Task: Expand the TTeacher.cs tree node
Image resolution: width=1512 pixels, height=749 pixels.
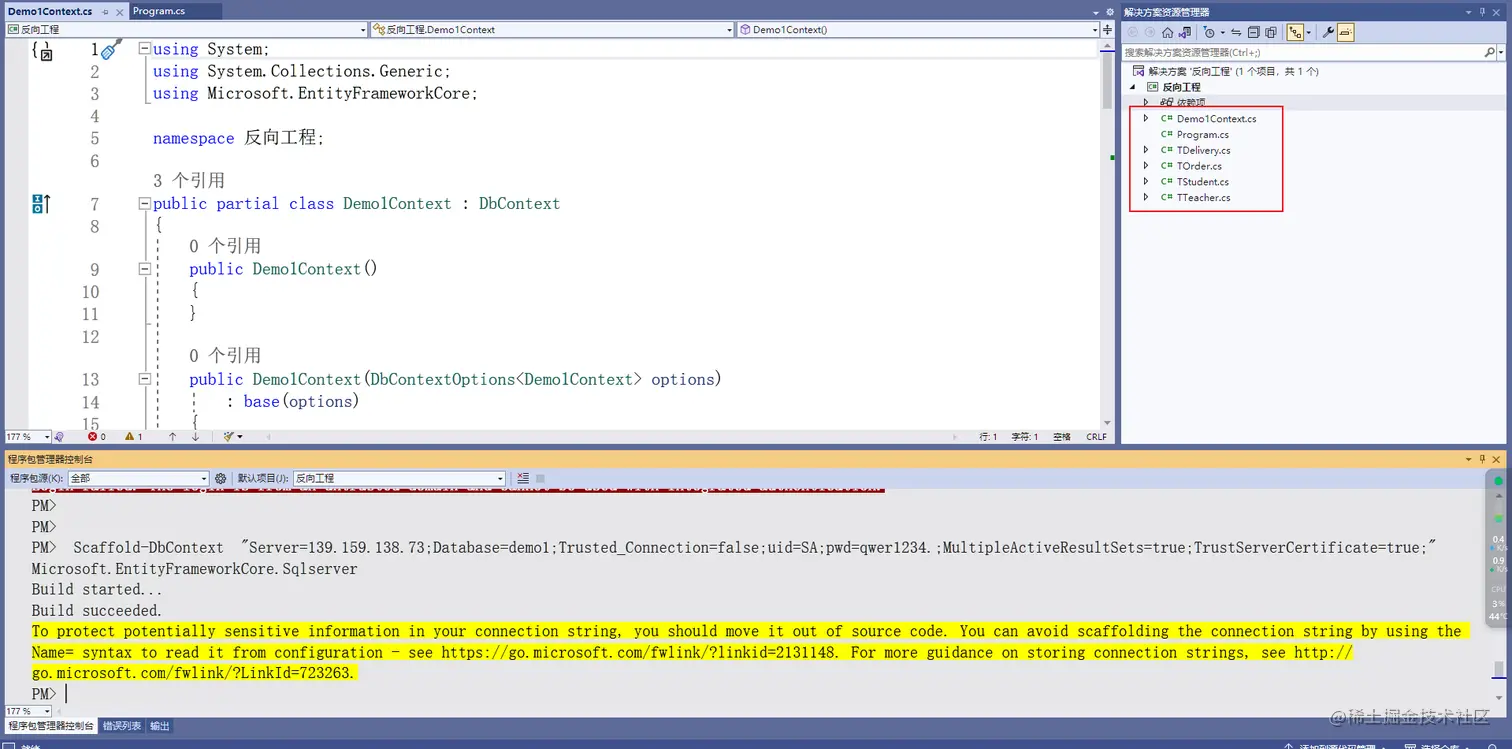Action: (1146, 197)
